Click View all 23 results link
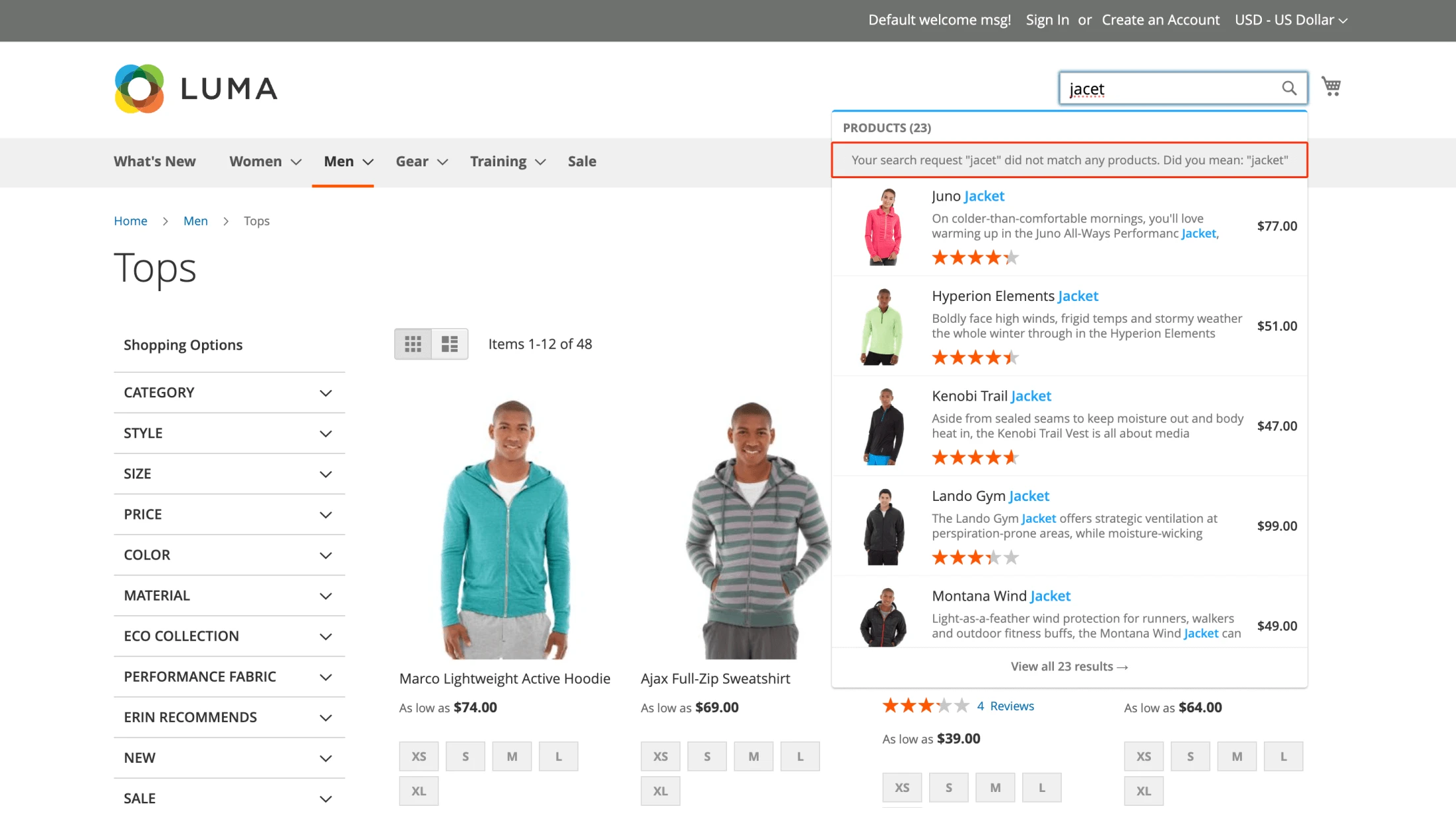This screenshot has height=823, width=1456. [1069, 667]
